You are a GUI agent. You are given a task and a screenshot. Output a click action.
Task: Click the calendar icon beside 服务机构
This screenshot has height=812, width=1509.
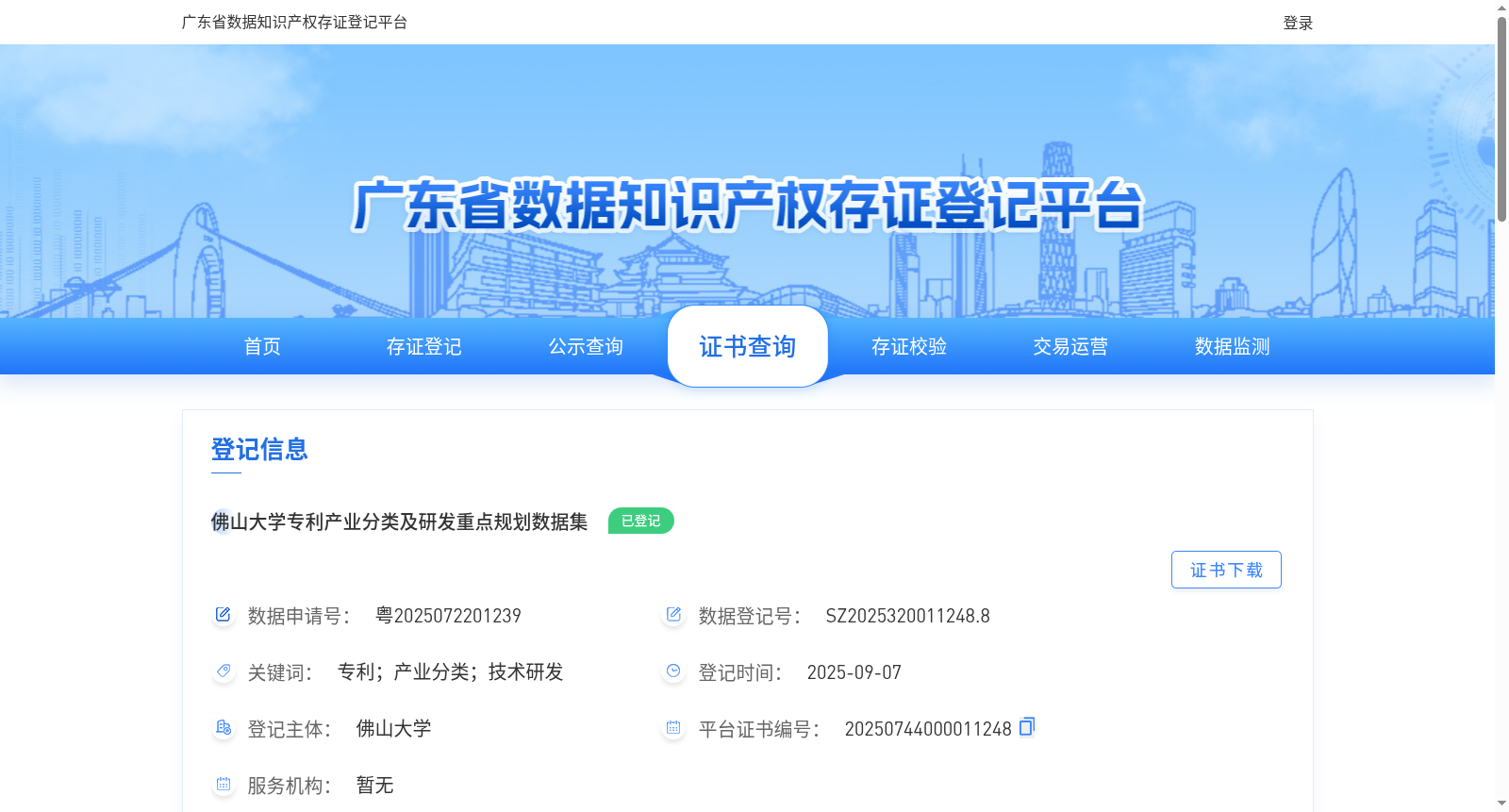pos(223,785)
